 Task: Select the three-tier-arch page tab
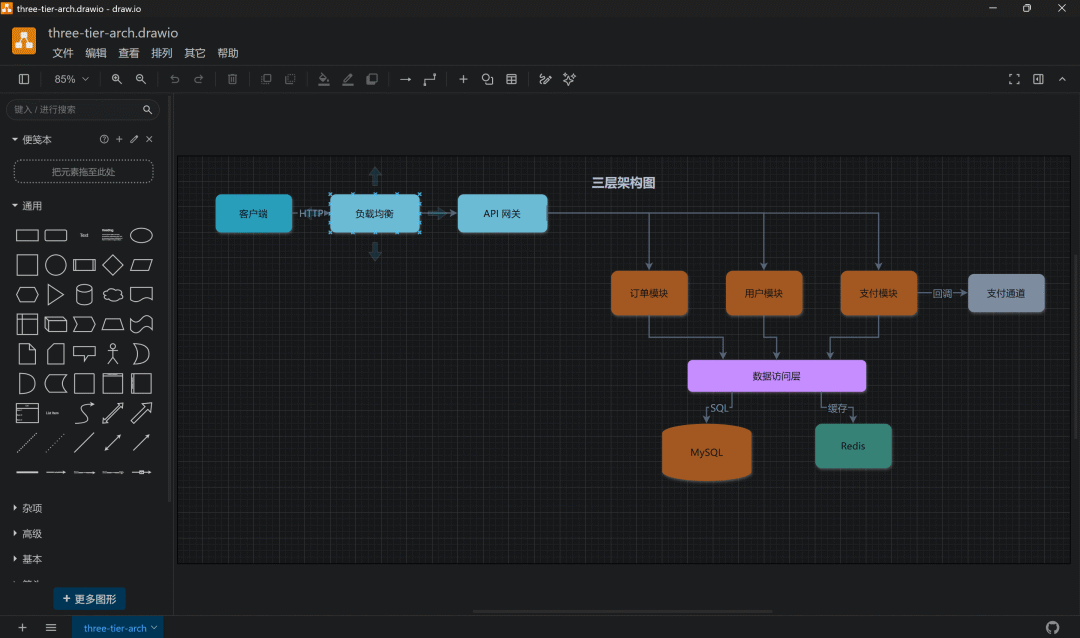coord(117,628)
